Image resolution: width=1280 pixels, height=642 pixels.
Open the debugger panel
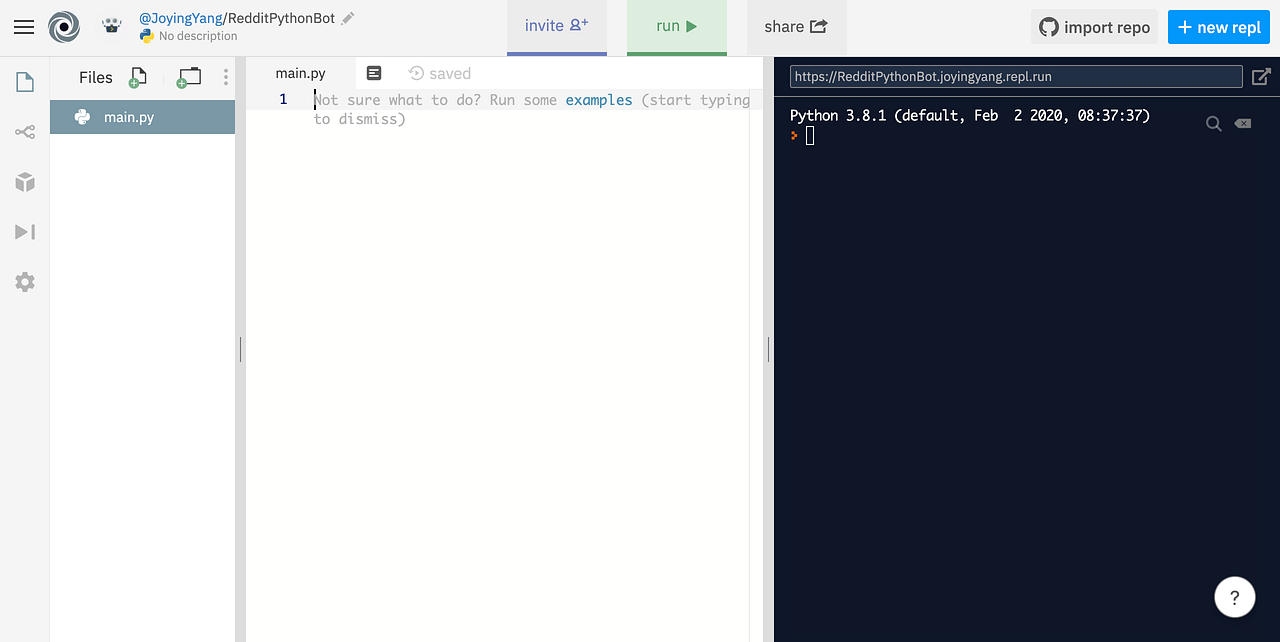[24, 231]
